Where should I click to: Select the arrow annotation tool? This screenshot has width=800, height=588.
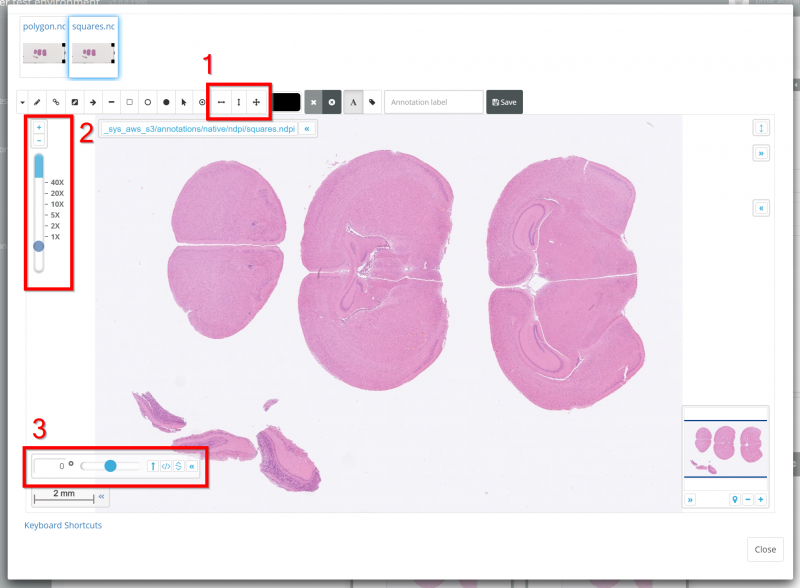pyautogui.click(x=92, y=102)
